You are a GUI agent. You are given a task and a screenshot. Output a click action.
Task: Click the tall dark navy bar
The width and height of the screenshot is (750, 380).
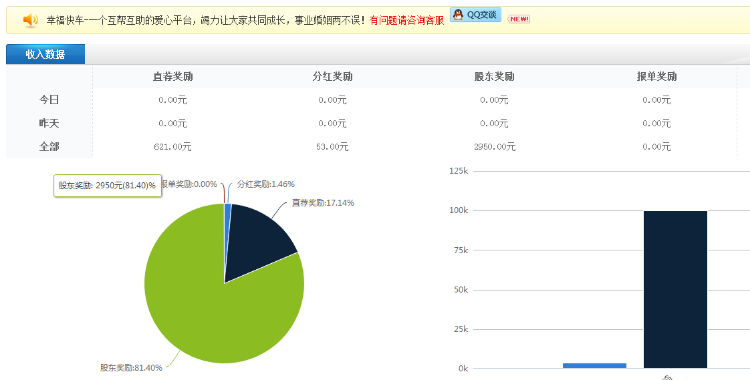coord(675,290)
